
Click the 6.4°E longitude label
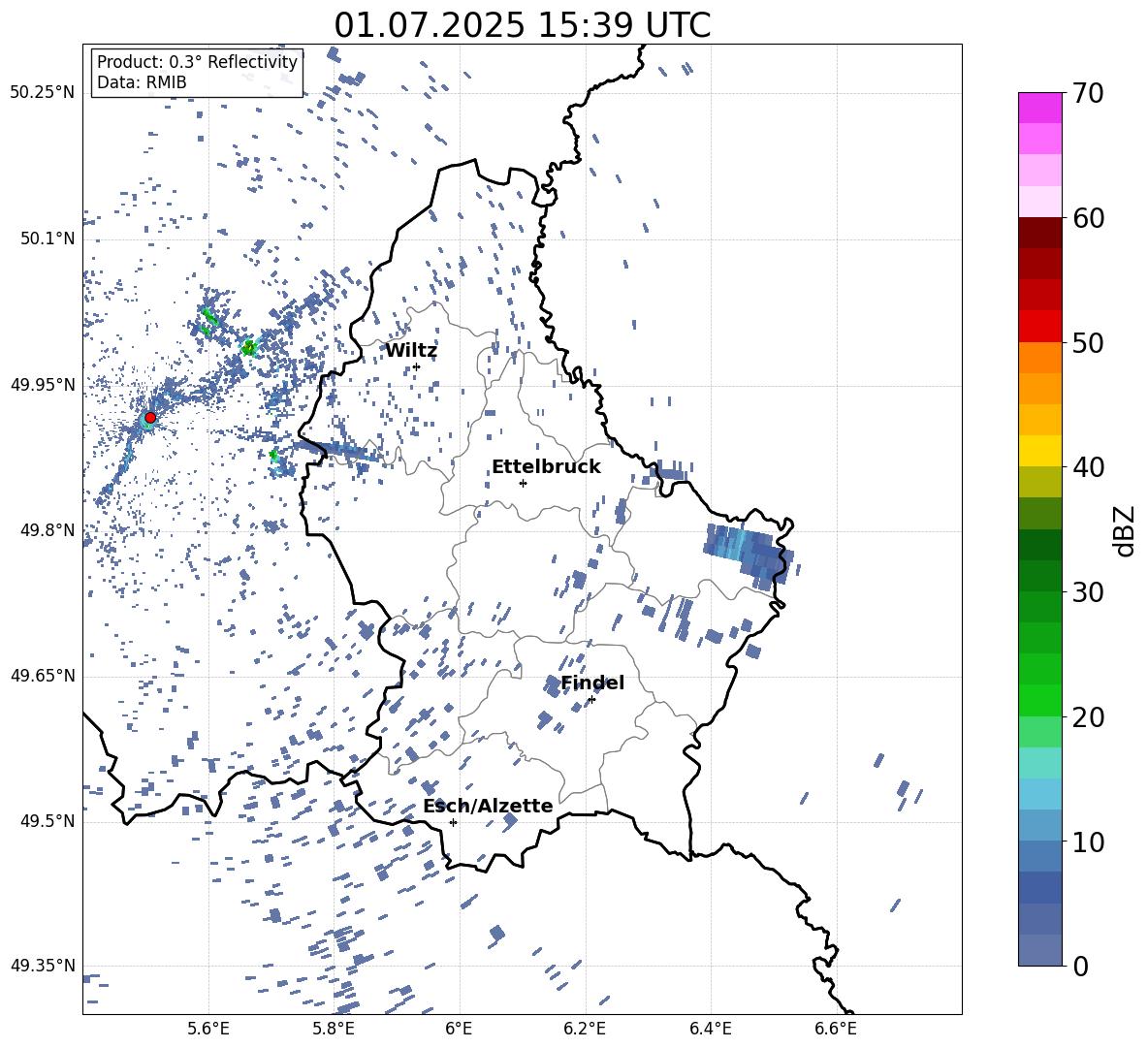point(710,1030)
